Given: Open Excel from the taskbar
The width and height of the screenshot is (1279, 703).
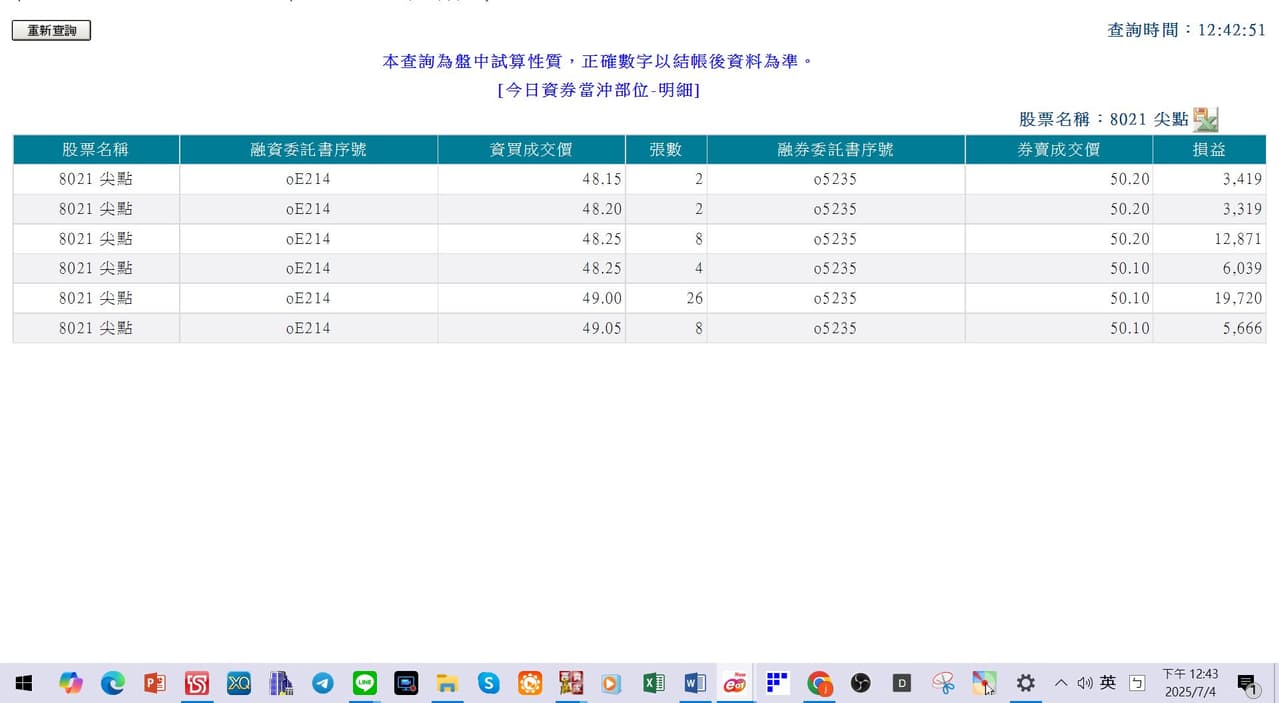Looking at the screenshot, I should [x=654, y=683].
